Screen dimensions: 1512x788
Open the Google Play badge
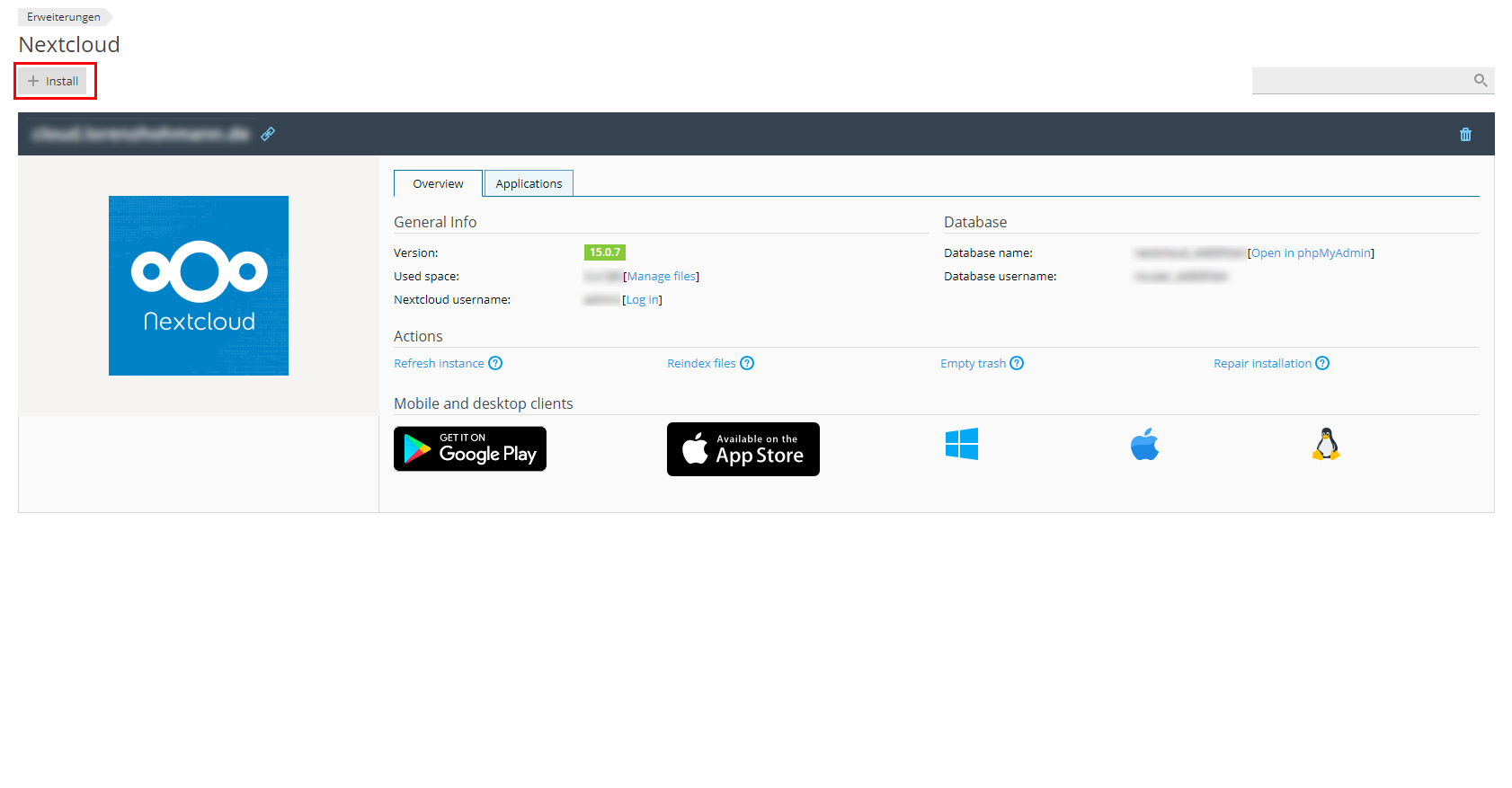470,448
